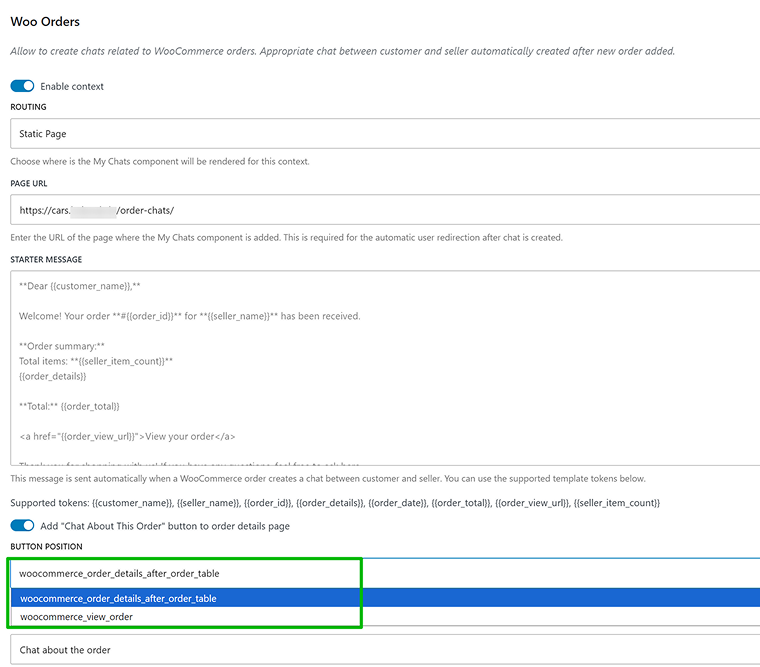Click the "Enable context" label text
The width and height of the screenshot is (760, 667).
[x=72, y=86]
